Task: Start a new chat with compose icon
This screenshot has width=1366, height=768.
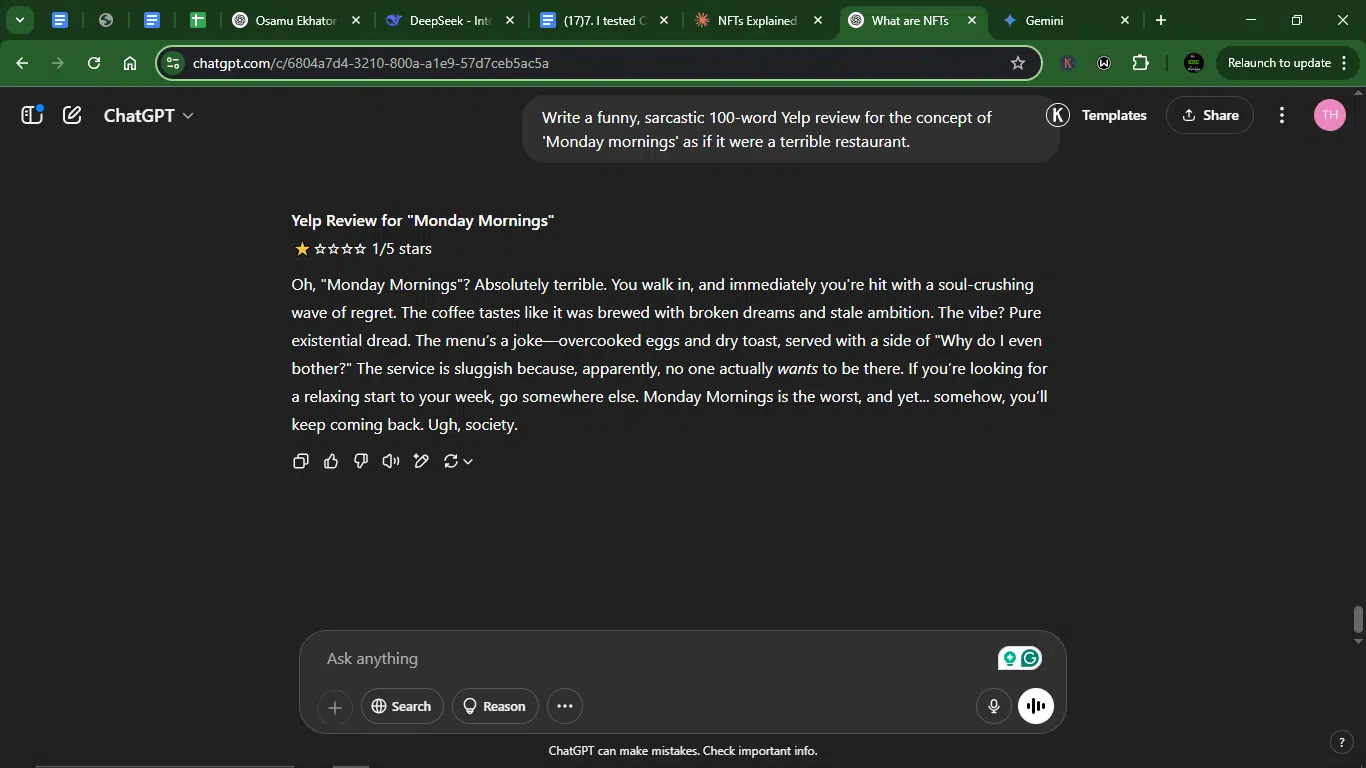Action: point(72,115)
